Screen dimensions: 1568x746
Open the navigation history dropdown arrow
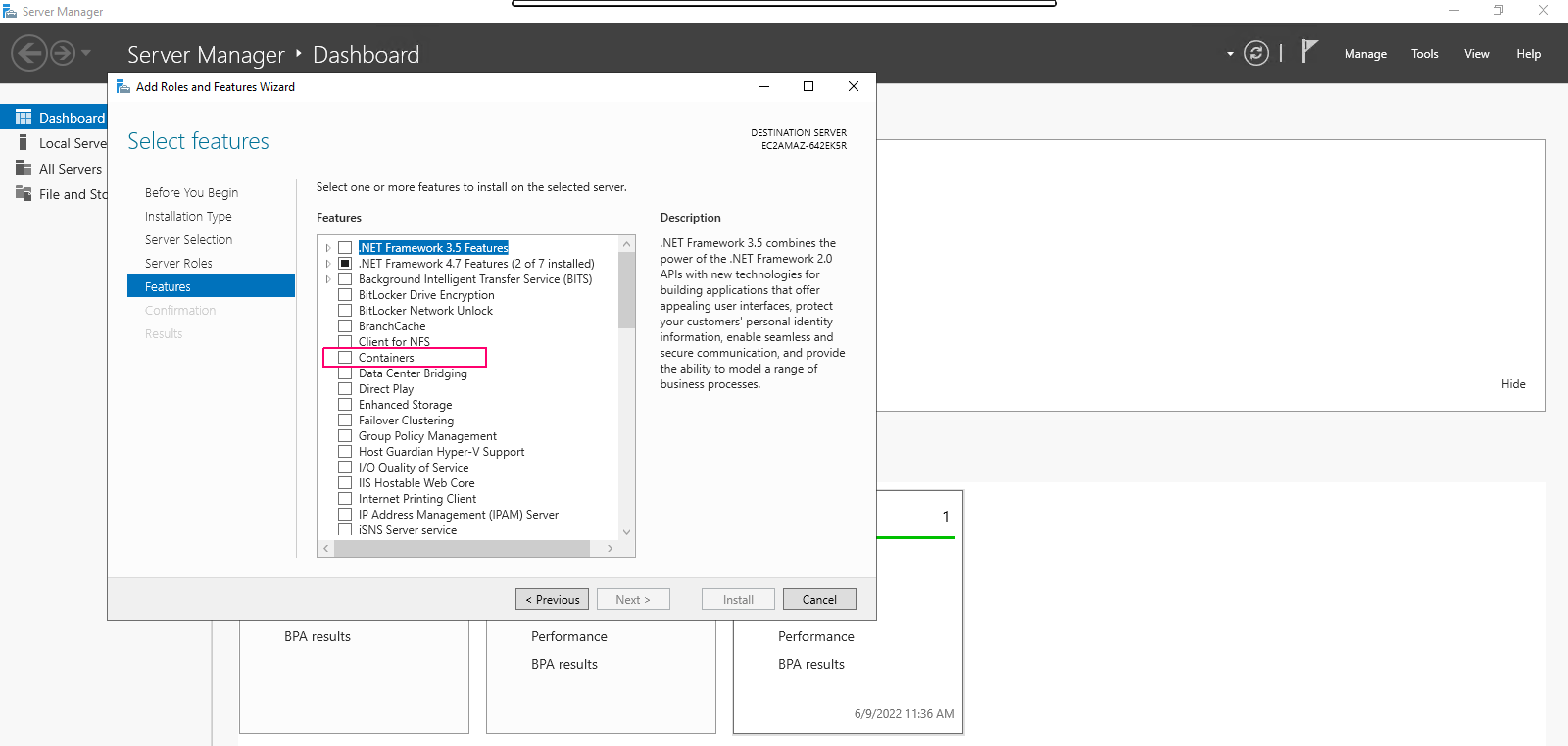tap(86, 53)
